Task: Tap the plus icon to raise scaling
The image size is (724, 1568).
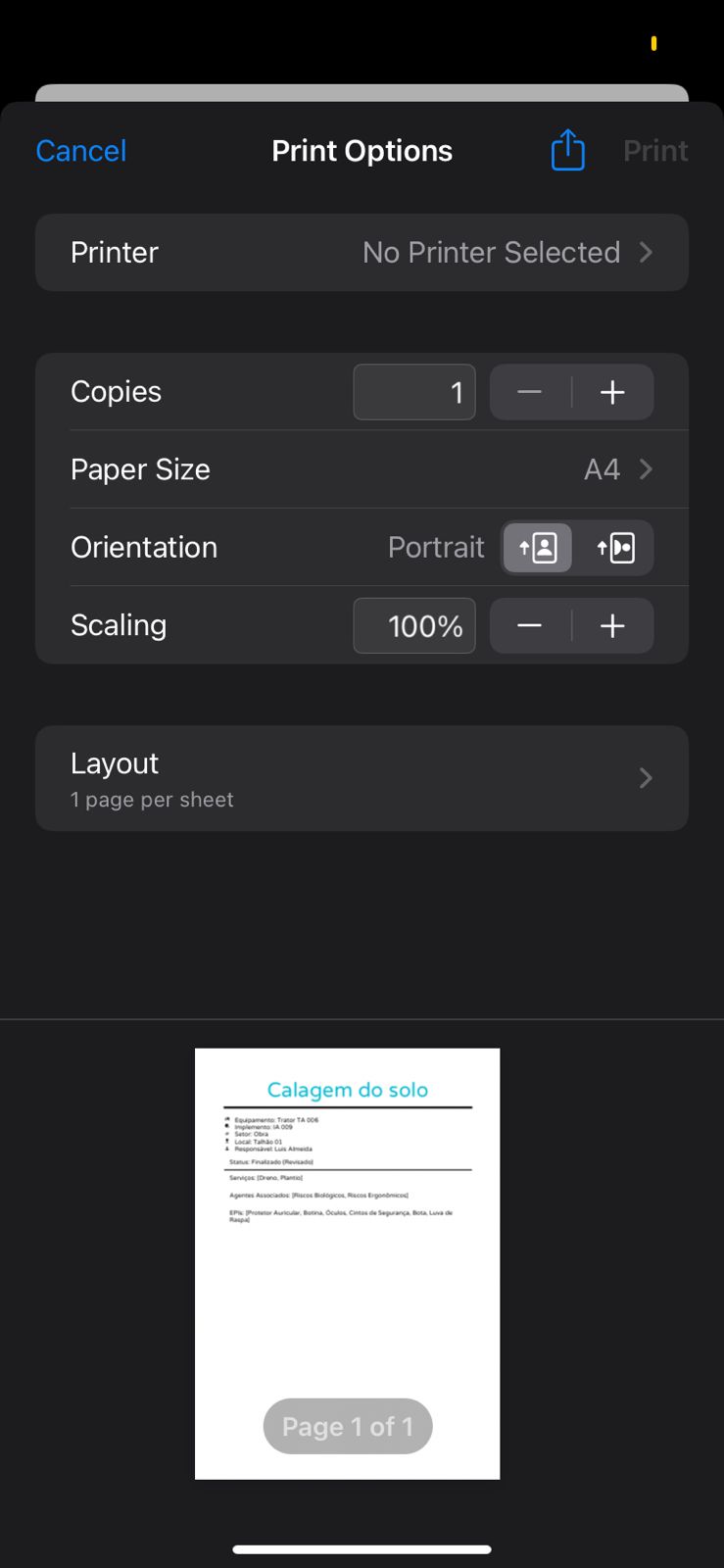Action: (611, 625)
